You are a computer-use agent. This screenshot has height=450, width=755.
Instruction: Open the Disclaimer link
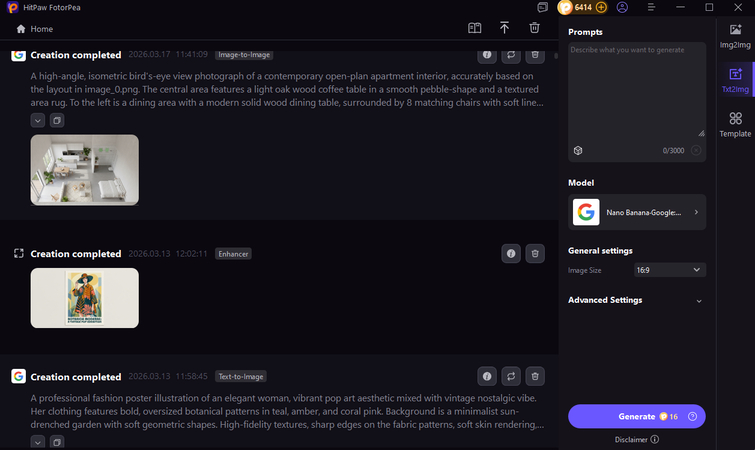tap(637, 439)
